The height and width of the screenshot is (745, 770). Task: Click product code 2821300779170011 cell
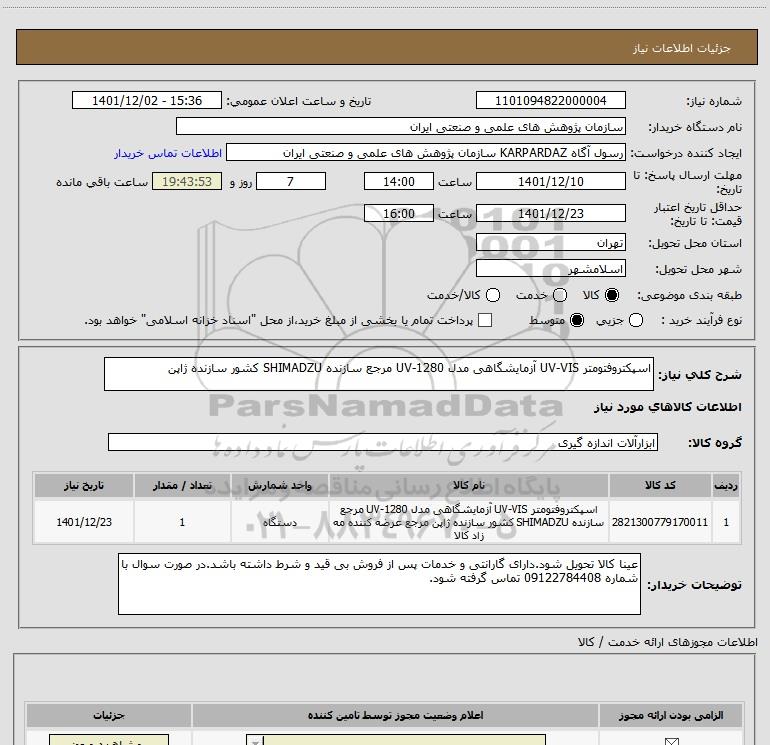pos(660,522)
